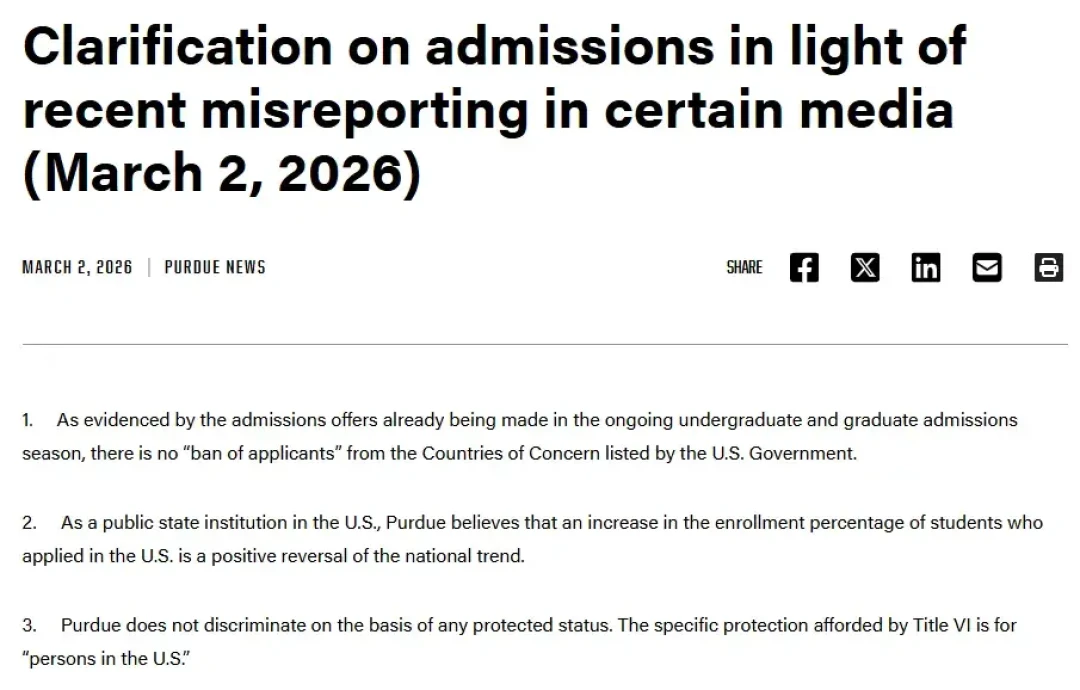Share article on Facebook
This screenshot has width=1080, height=690.
pos(804,268)
